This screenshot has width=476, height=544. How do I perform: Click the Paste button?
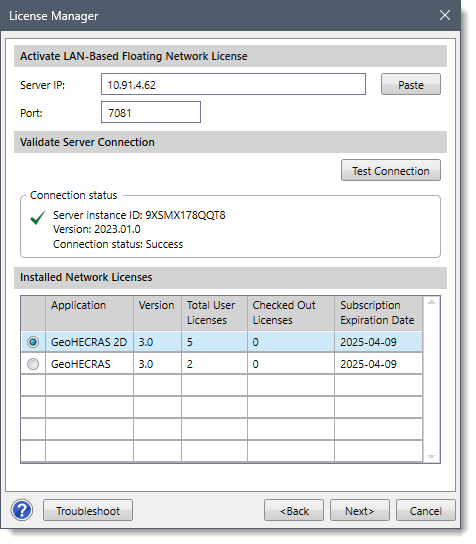[x=411, y=84]
